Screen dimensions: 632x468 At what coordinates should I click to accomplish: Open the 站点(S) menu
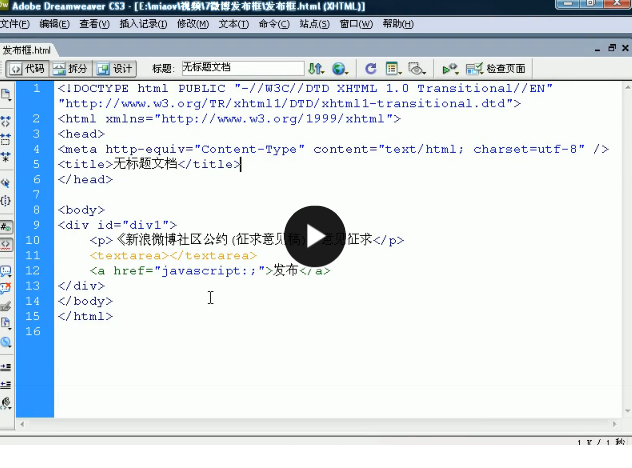click(x=314, y=24)
